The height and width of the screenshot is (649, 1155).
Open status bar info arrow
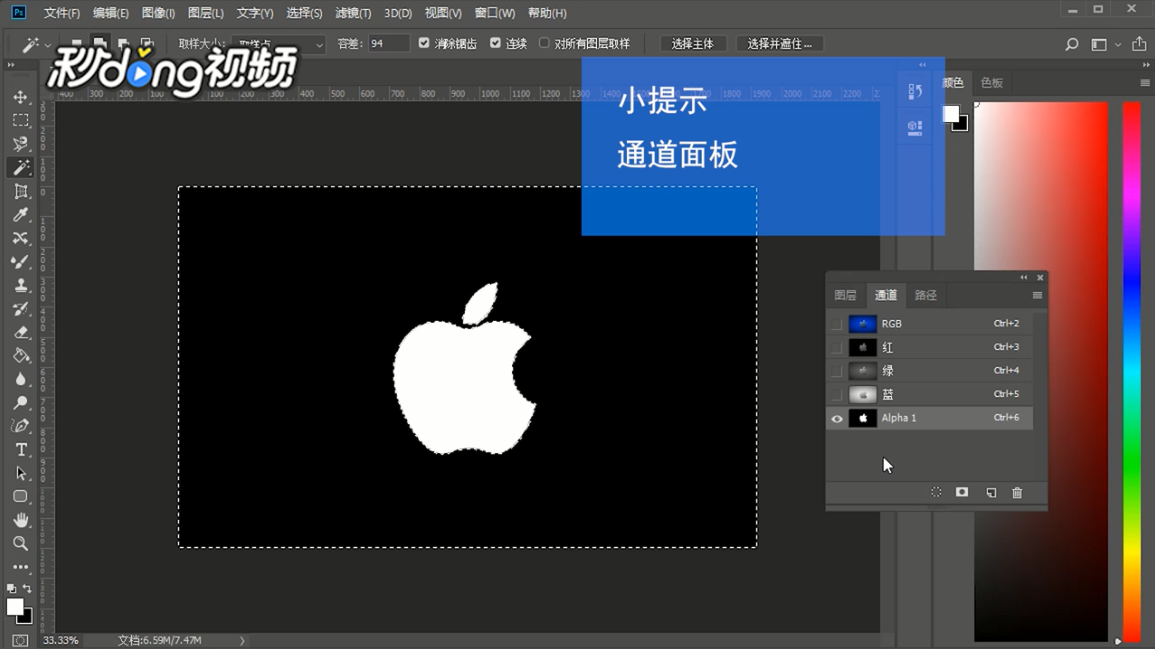pyautogui.click(x=242, y=641)
